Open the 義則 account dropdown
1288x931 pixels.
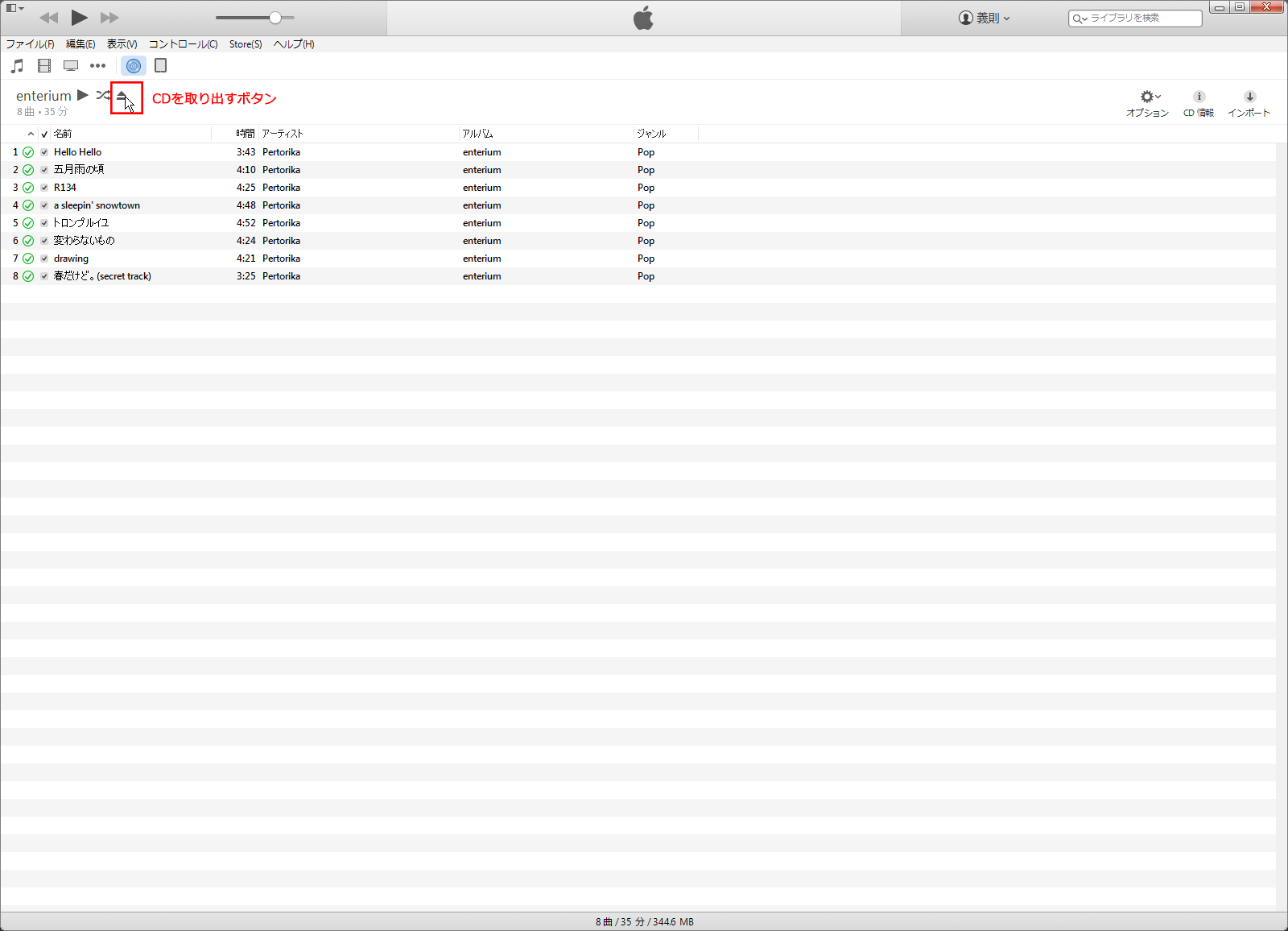click(x=984, y=18)
